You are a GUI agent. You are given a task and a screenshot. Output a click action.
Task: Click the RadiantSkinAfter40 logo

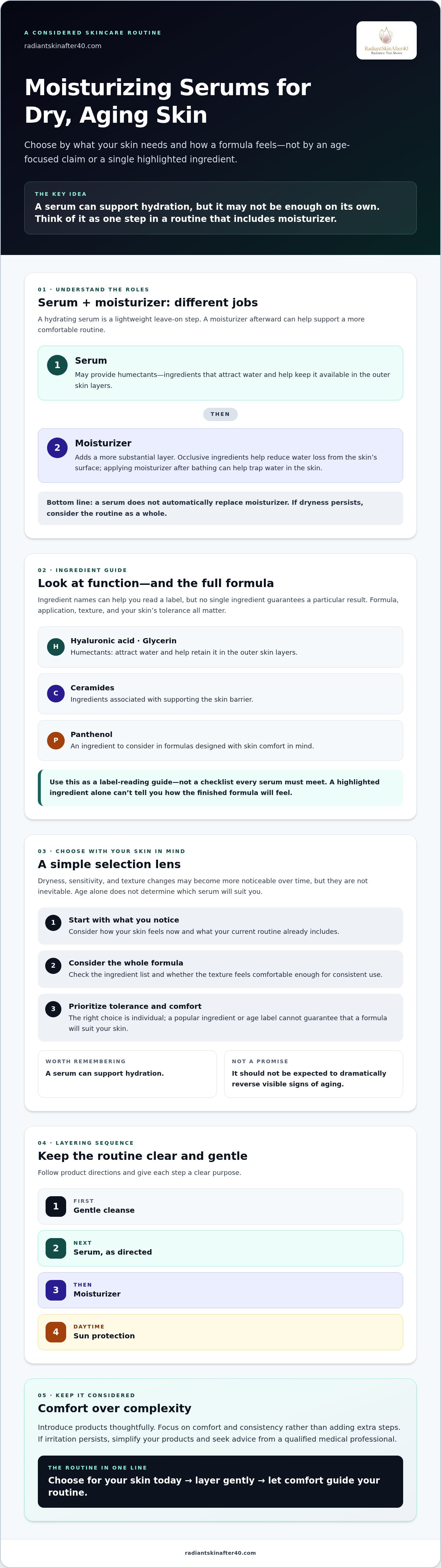pos(386,40)
